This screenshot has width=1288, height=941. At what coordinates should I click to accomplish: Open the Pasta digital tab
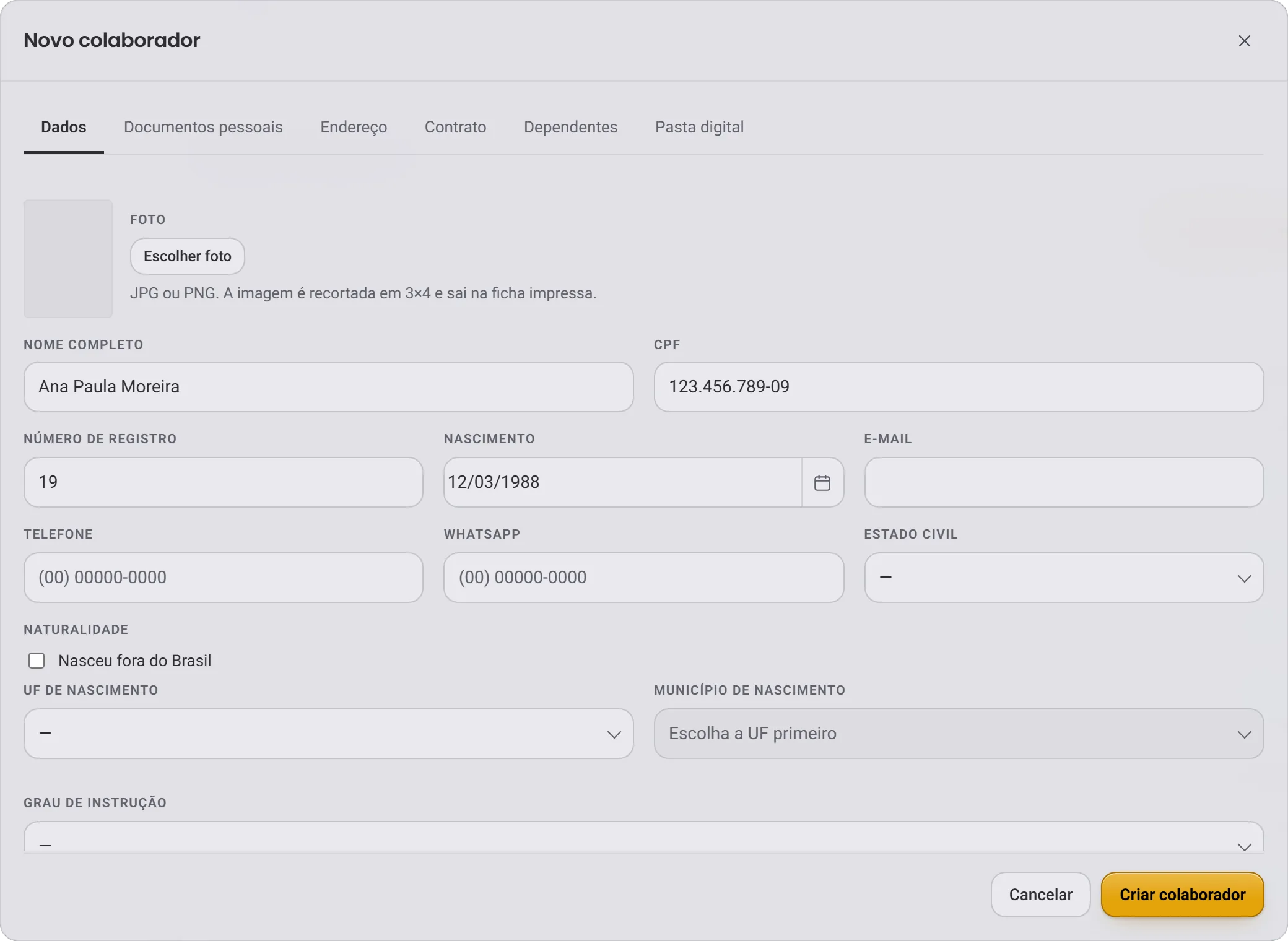coord(699,127)
